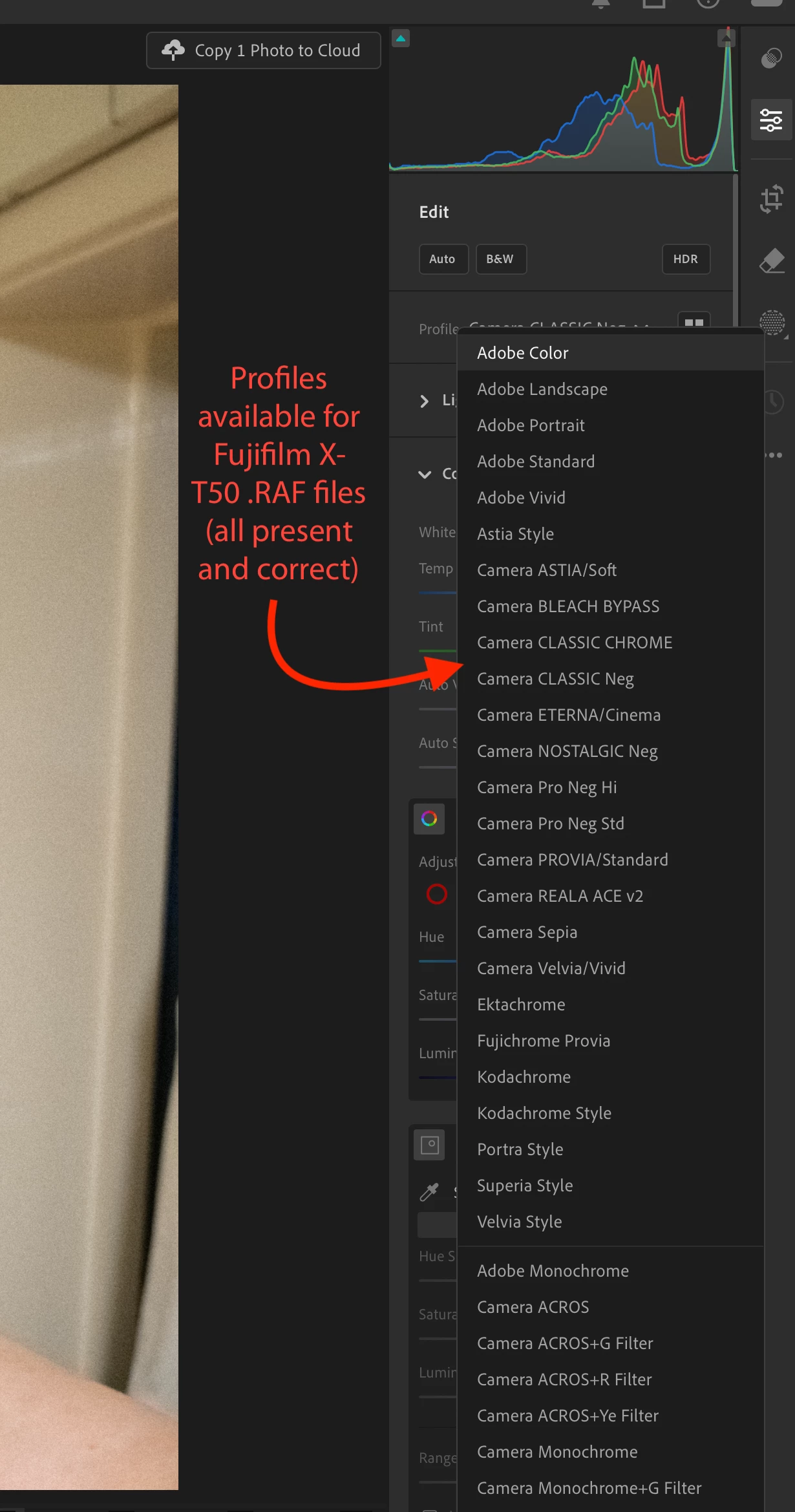The width and height of the screenshot is (795, 1512).
Task: Select Velvia Style profile
Action: [611, 1222]
